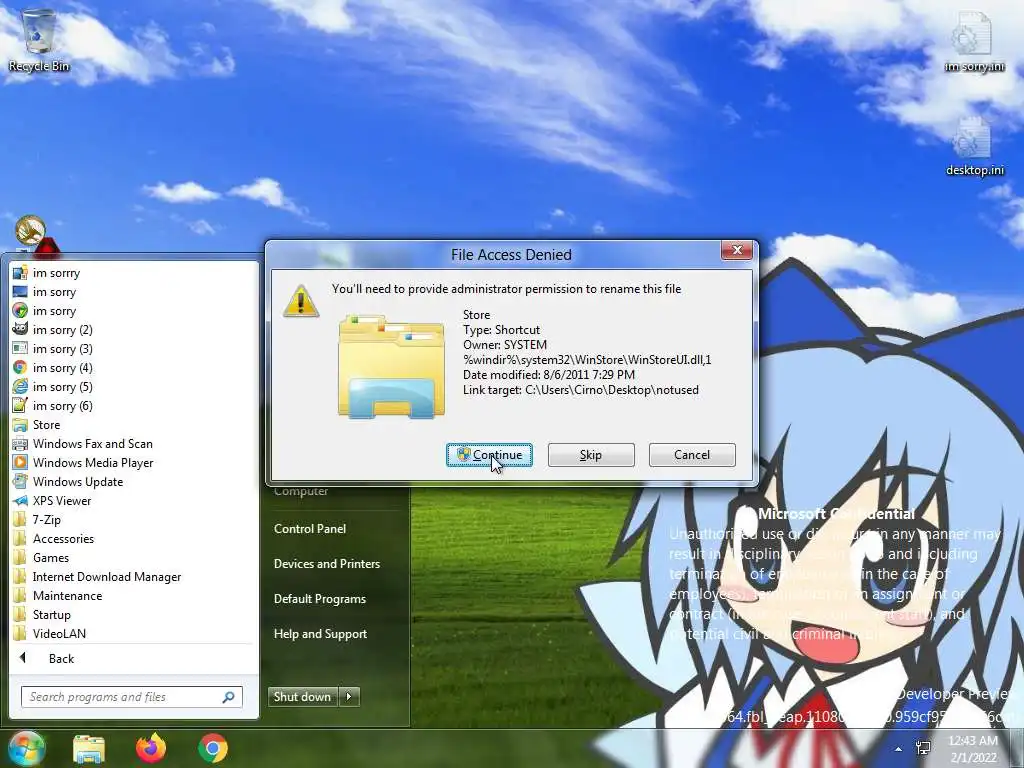Show hidden tray icons arrow
1024x768 pixels.
pos(899,749)
